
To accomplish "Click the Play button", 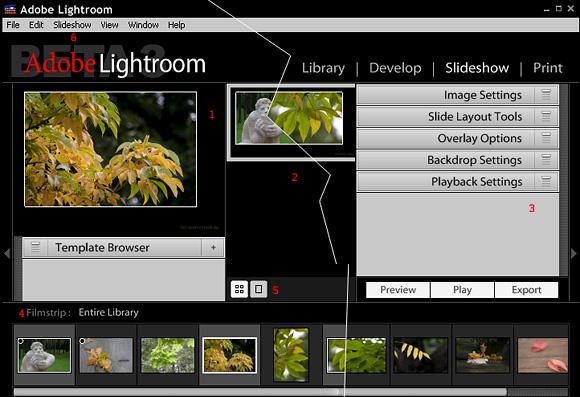I will pos(462,290).
